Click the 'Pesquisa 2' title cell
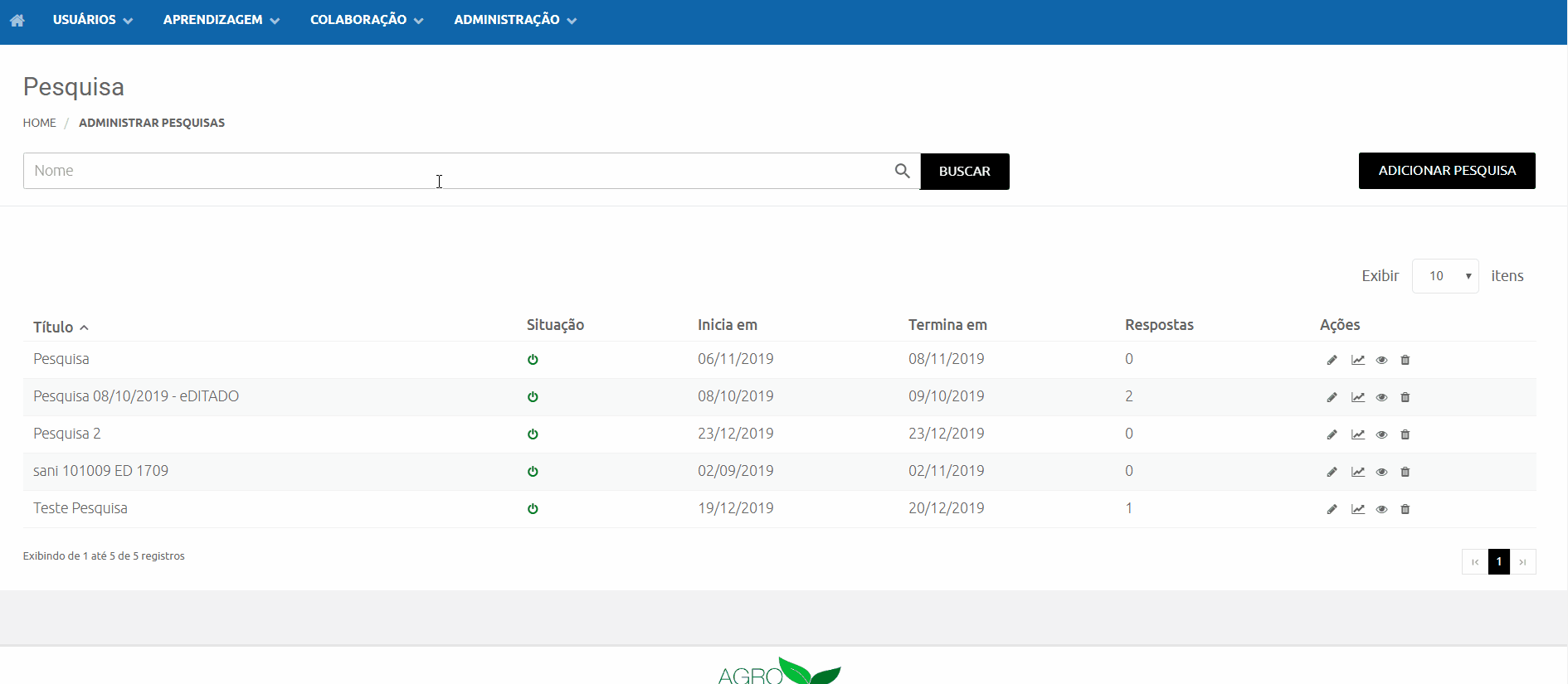 [x=66, y=434]
